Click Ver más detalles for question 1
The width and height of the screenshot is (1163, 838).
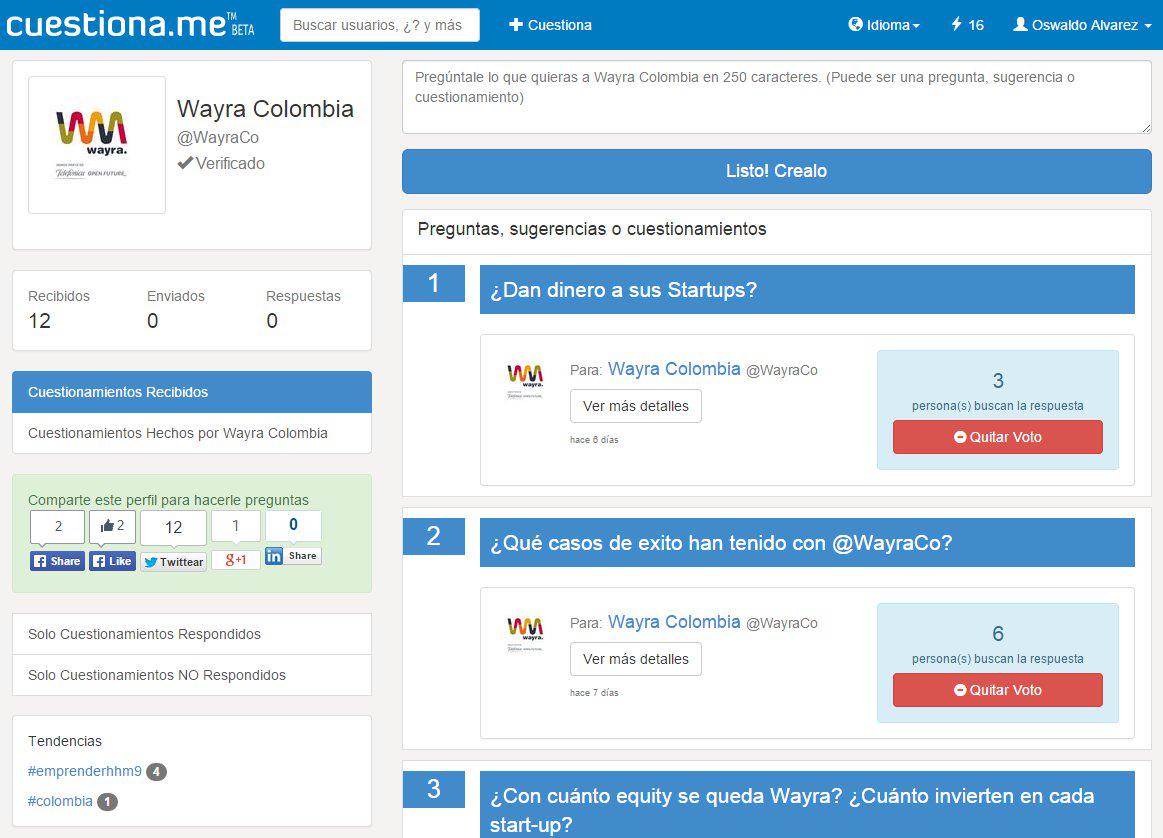pos(636,406)
